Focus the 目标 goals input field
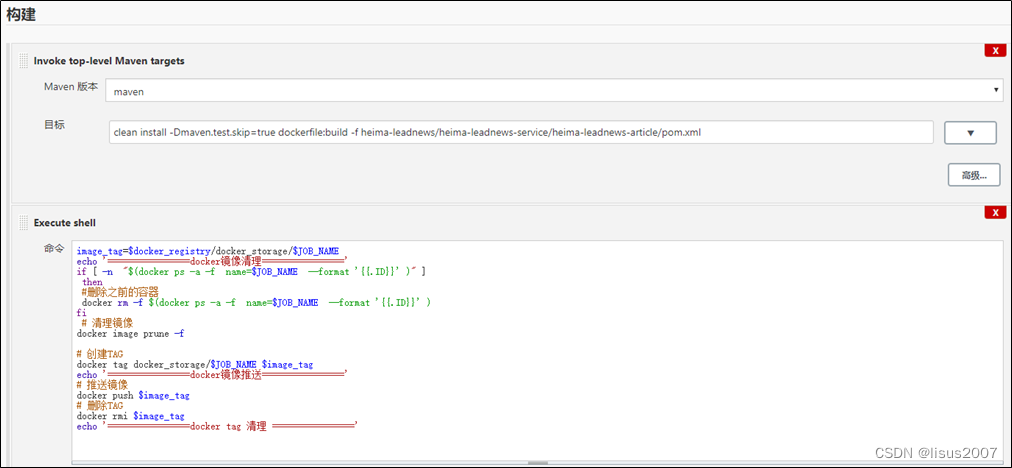The width and height of the screenshot is (1012, 468). point(521,132)
